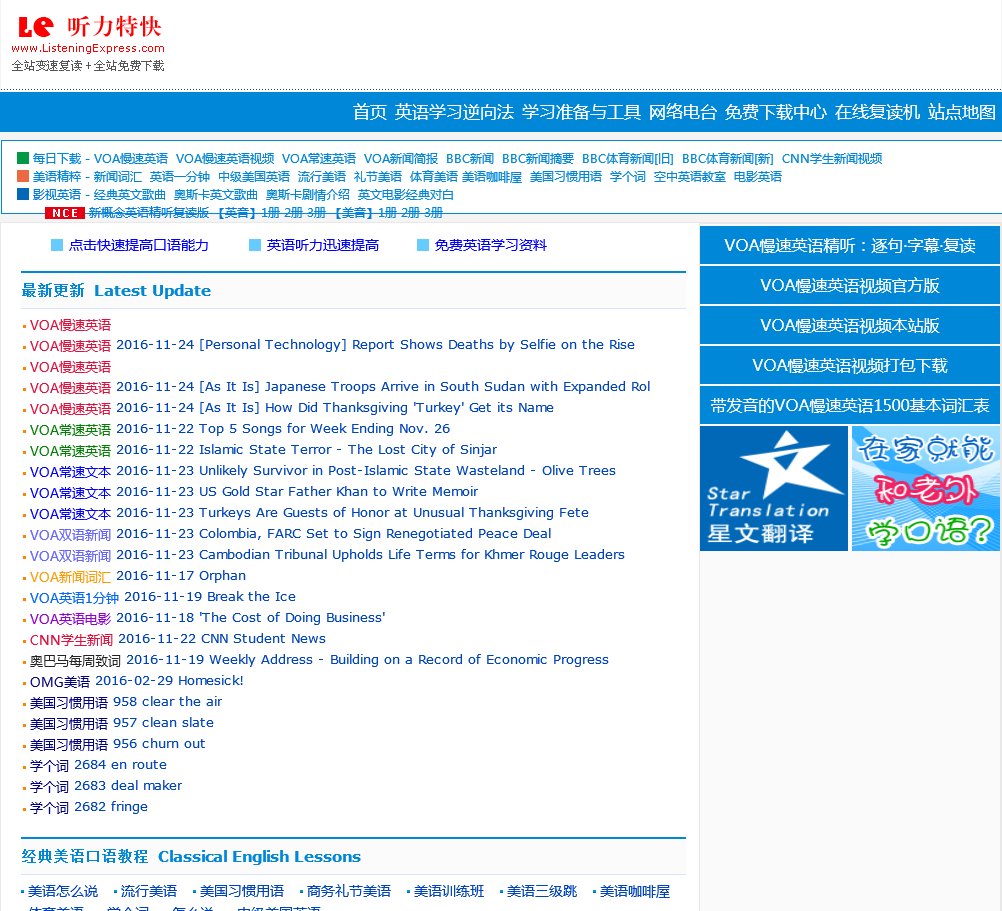Image resolution: width=1002 pixels, height=911 pixels.
Task: Click VOA慢速英语视频本站版 button
Action: tap(849, 325)
